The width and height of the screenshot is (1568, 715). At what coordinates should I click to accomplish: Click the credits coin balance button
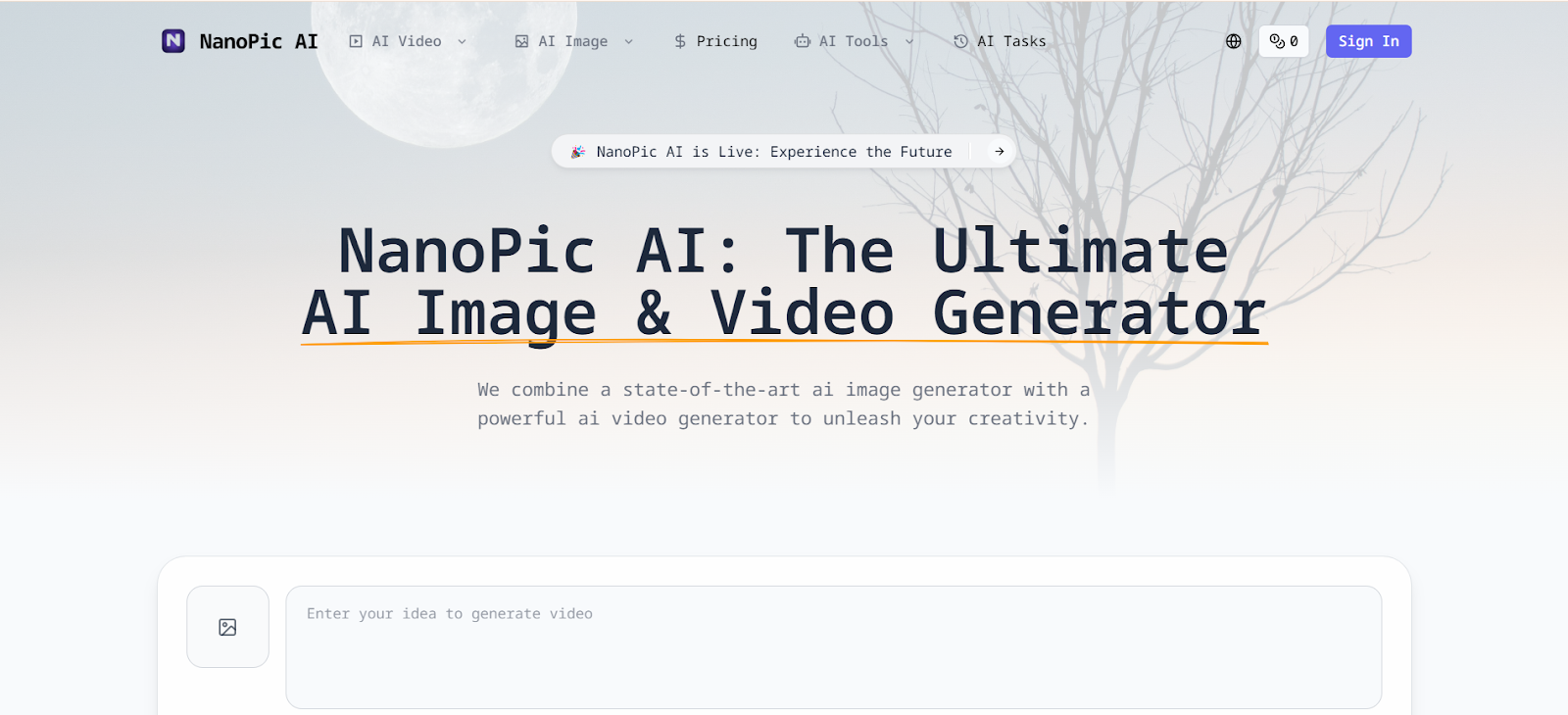pyautogui.click(x=1283, y=41)
